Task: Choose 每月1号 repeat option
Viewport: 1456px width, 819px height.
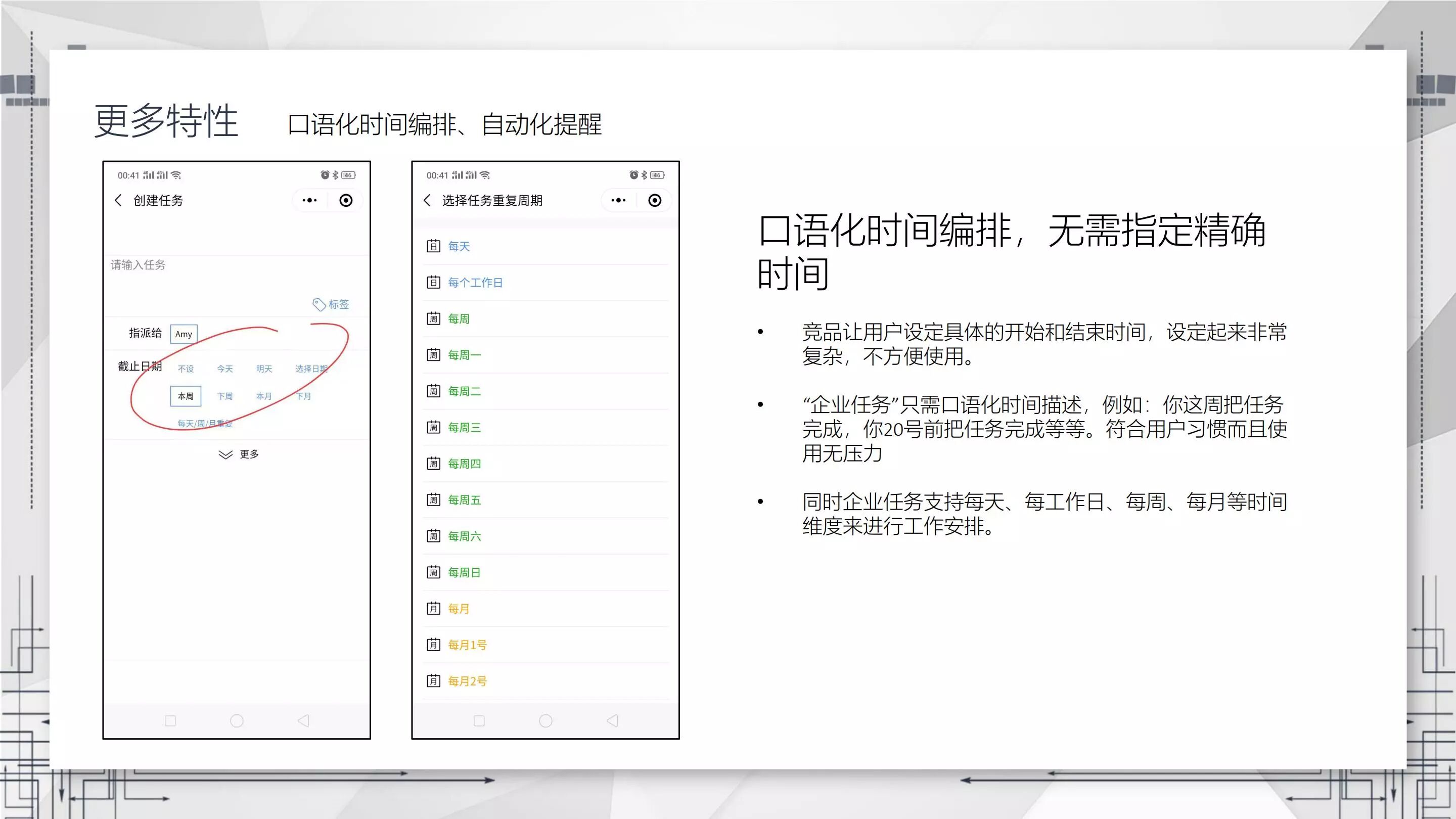Action: click(467, 645)
